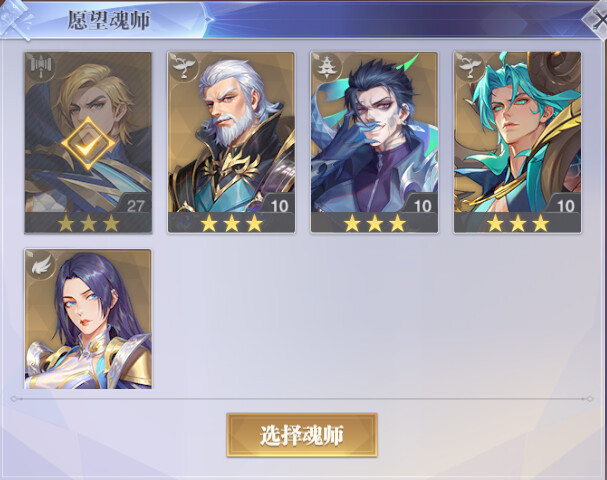Click the hammer icon beside 愿望魂师 title
The image size is (607, 480).
15,19
